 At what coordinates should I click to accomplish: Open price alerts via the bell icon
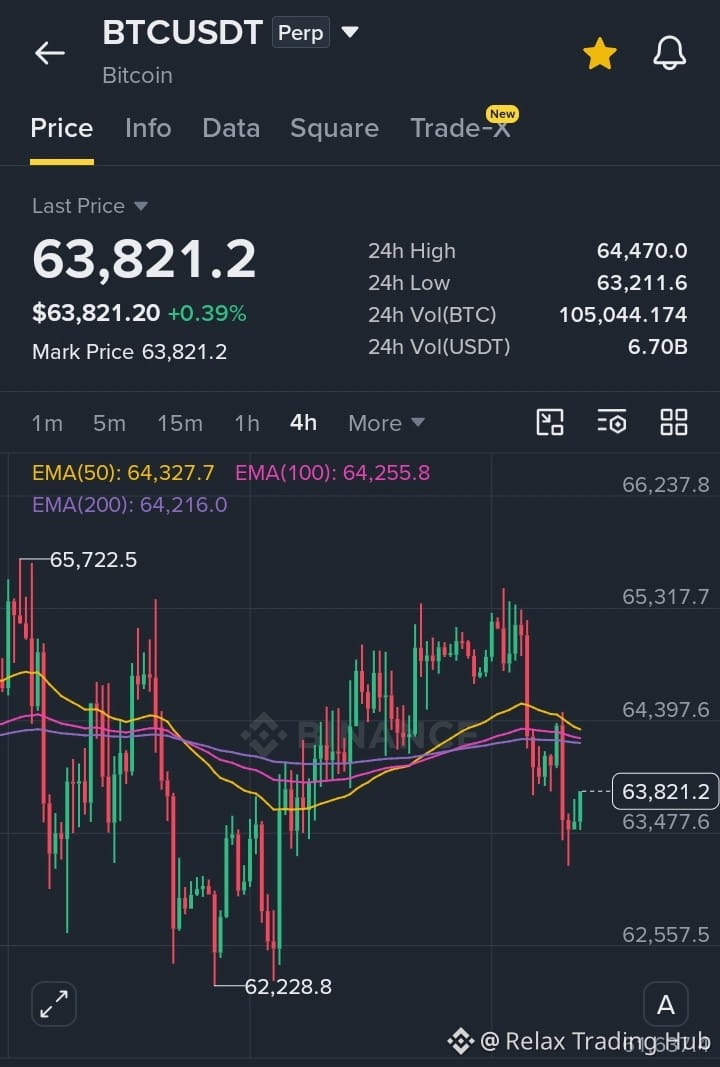pyautogui.click(x=670, y=53)
